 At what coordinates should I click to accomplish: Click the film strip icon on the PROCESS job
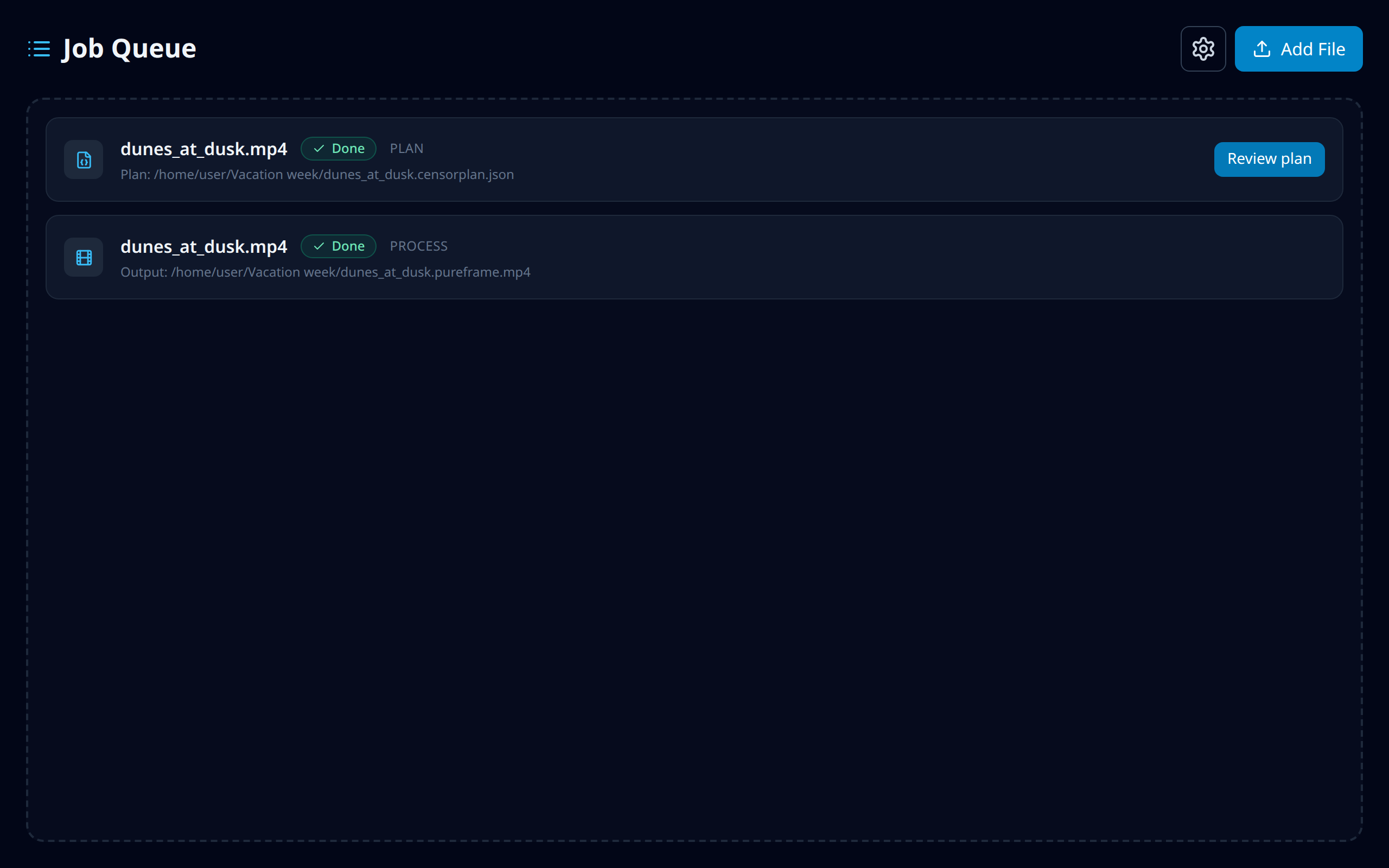[x=84, y=257]
